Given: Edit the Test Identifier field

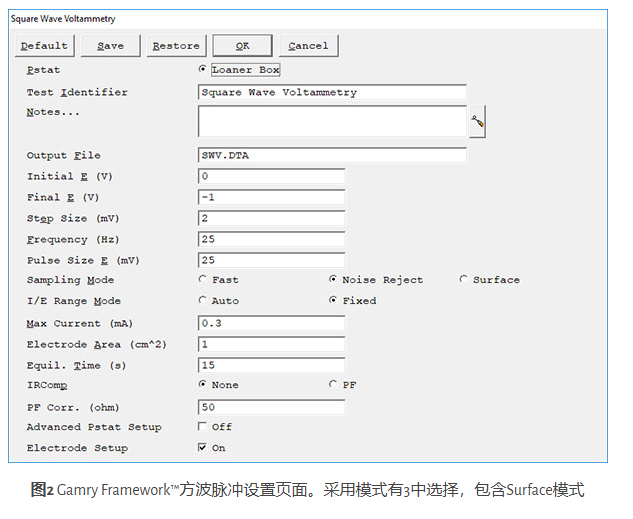Looking at the screenshot, I should click(x=332, y=92).
